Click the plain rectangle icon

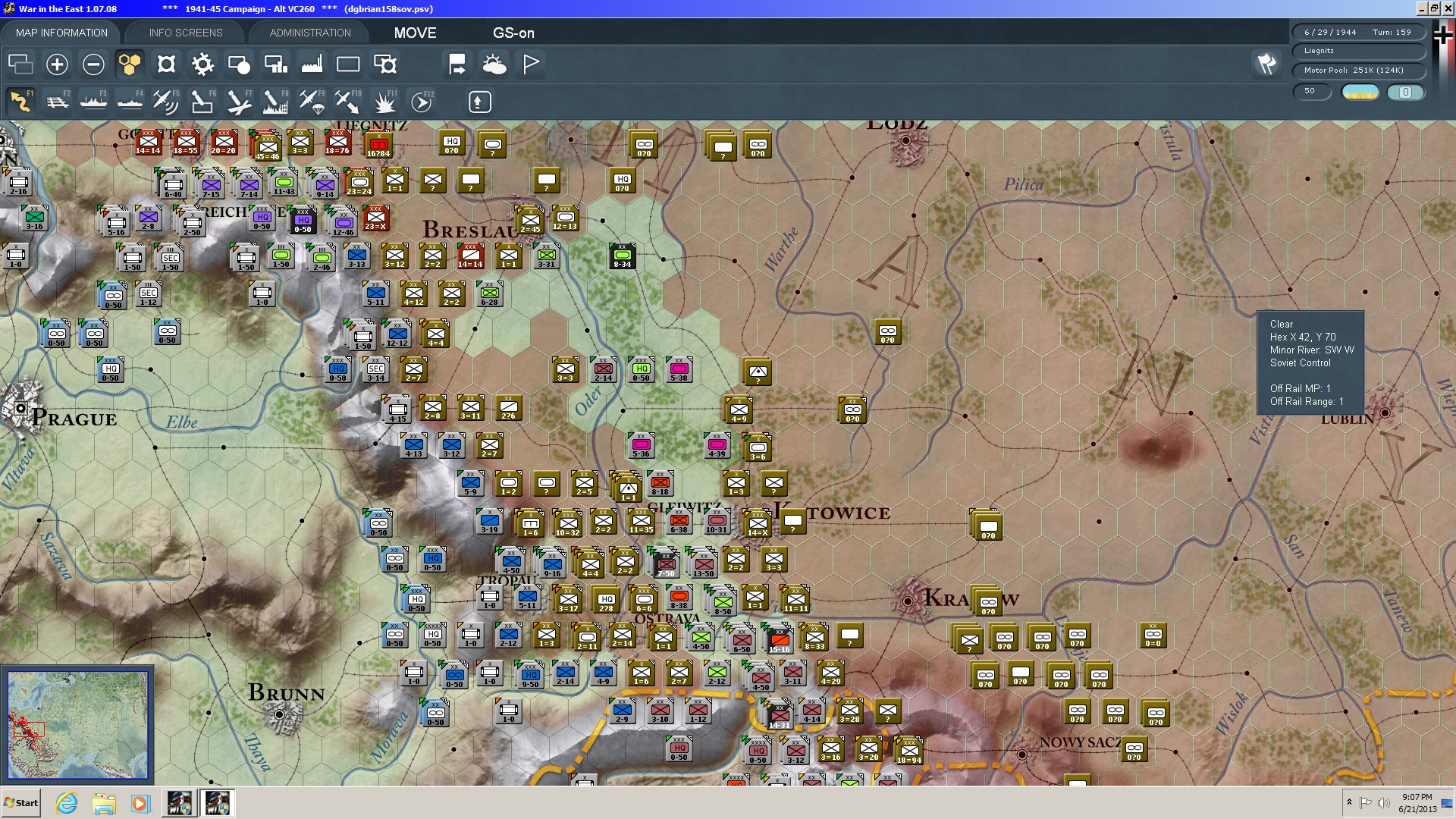pyautogui.click(x=348, y=64)
